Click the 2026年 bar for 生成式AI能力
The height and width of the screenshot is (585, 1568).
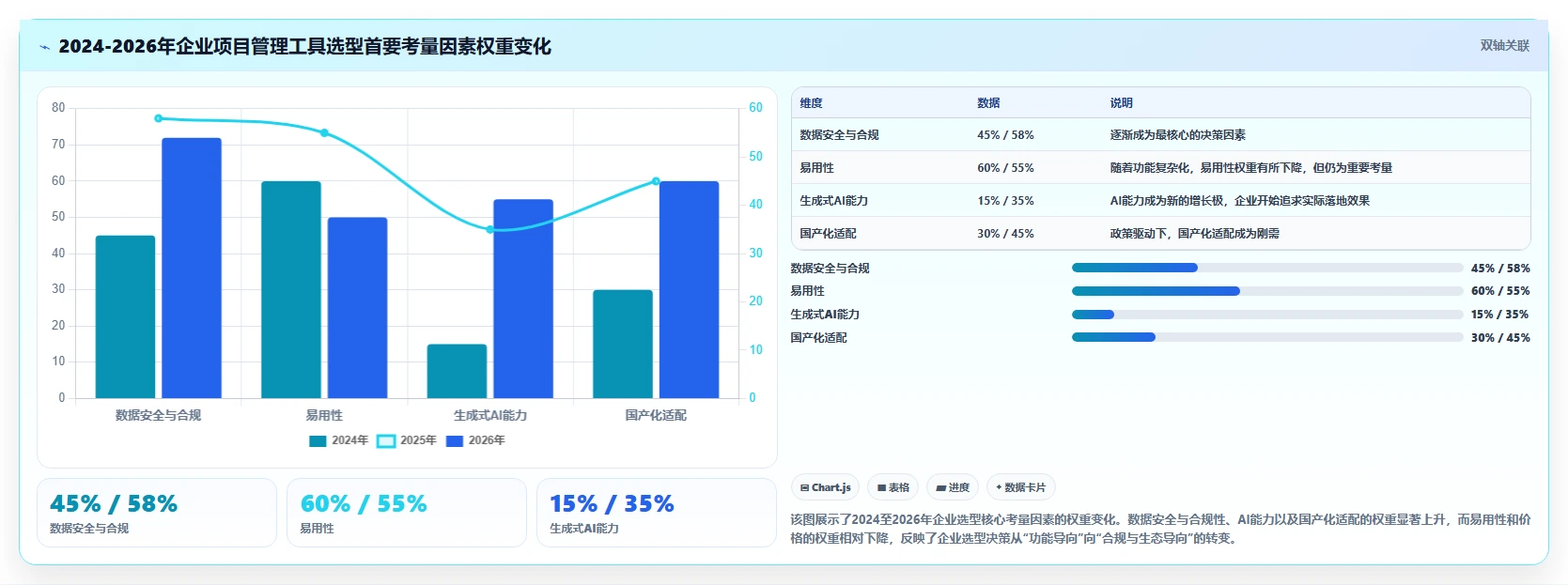(523, 299)
